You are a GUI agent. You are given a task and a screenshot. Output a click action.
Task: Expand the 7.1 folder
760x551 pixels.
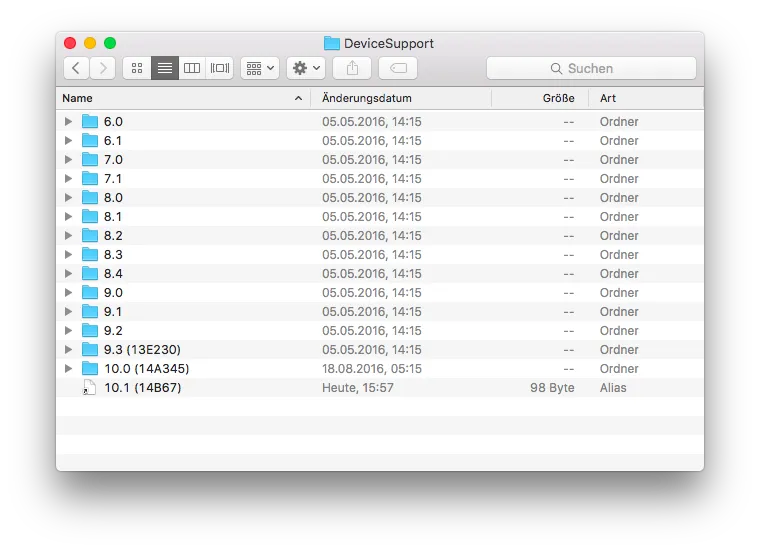pos(68,178)
